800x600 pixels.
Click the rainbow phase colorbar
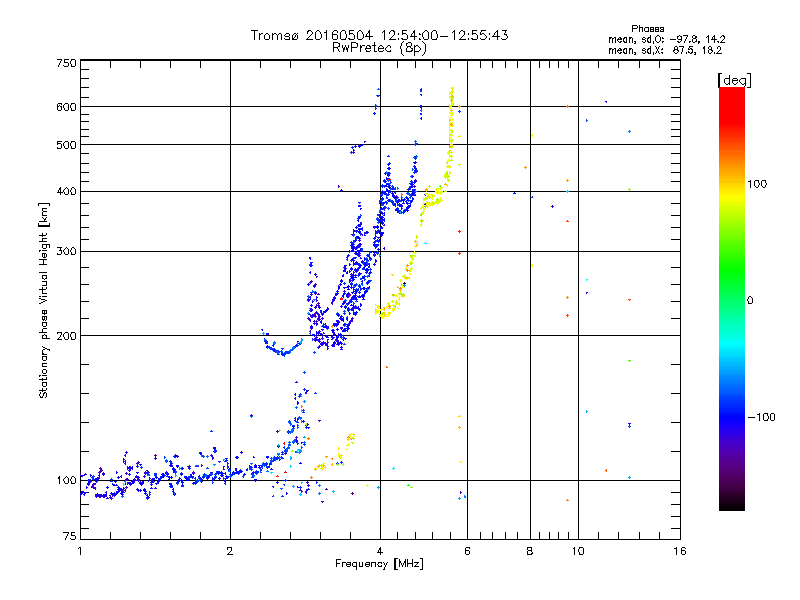point(732,298)
